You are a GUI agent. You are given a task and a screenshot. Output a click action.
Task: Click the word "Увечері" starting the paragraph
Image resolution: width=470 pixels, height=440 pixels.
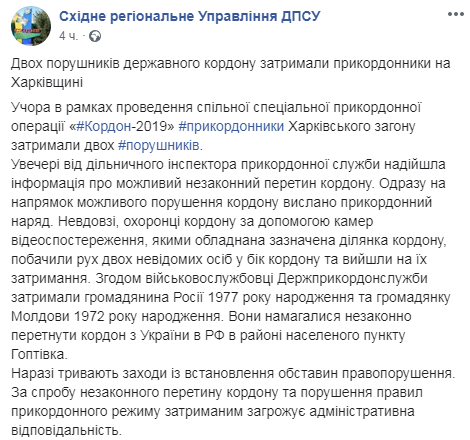click(x=35, y=165)
